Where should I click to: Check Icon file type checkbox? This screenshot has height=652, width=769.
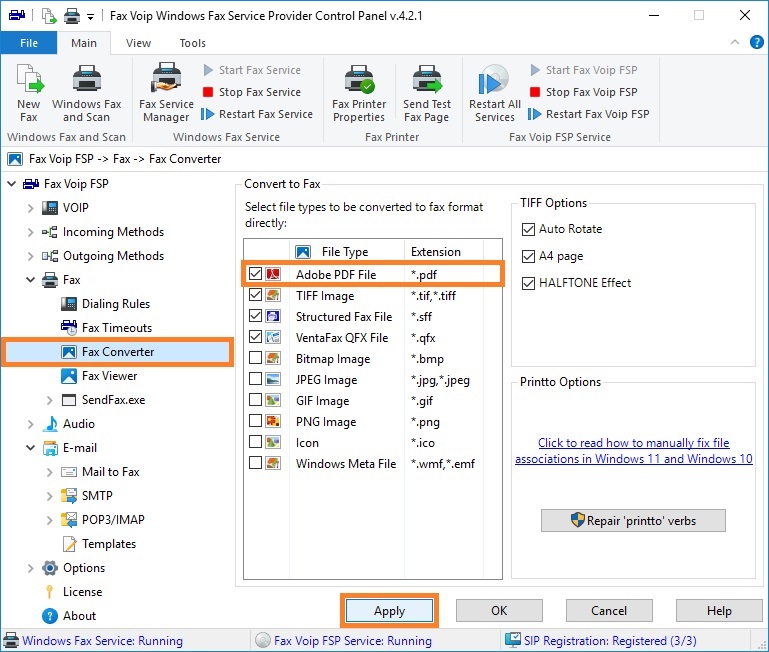pos(255,442)
